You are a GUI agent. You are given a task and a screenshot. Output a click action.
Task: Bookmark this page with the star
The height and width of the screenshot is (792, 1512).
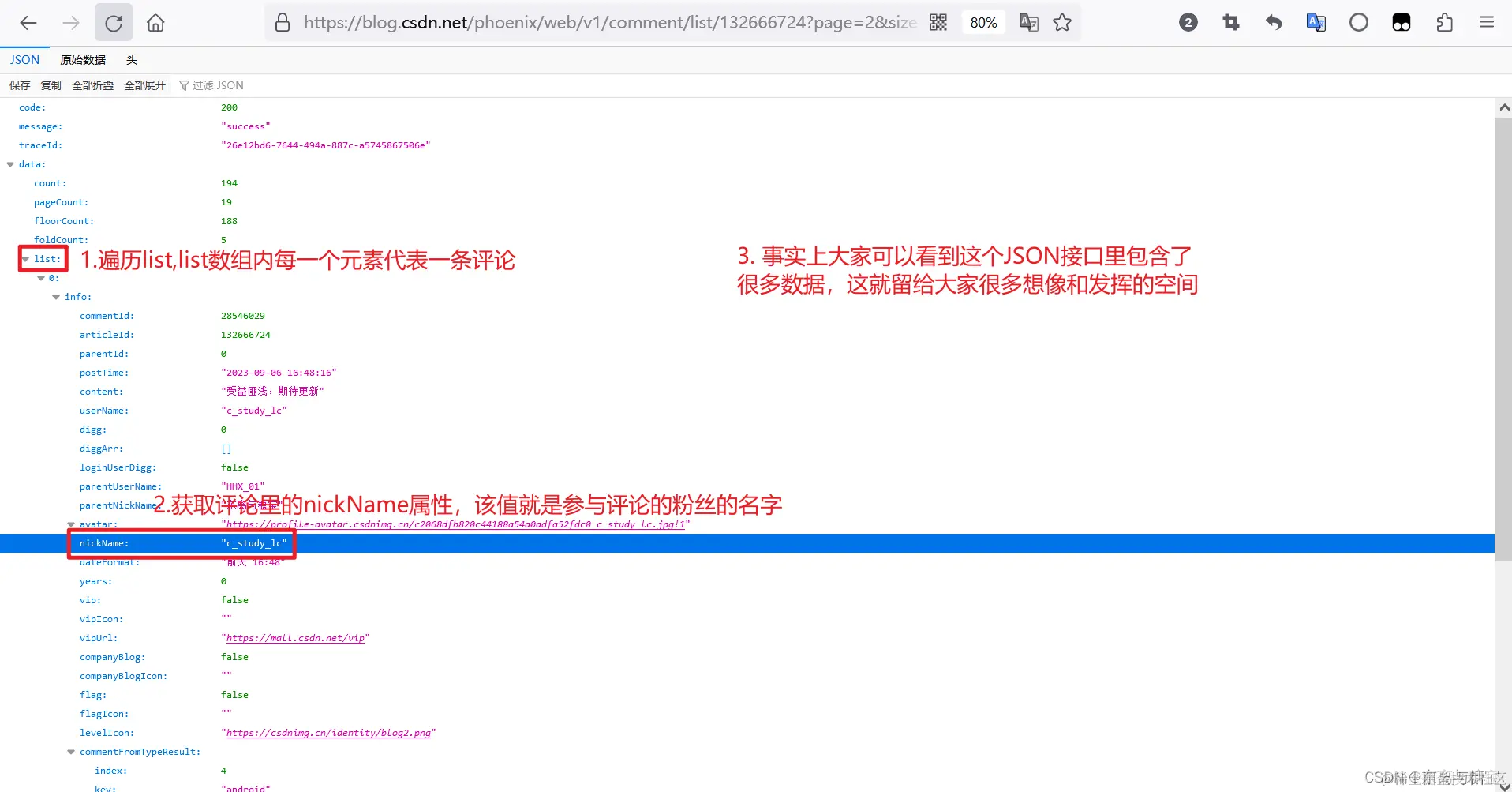(1062, 22)
